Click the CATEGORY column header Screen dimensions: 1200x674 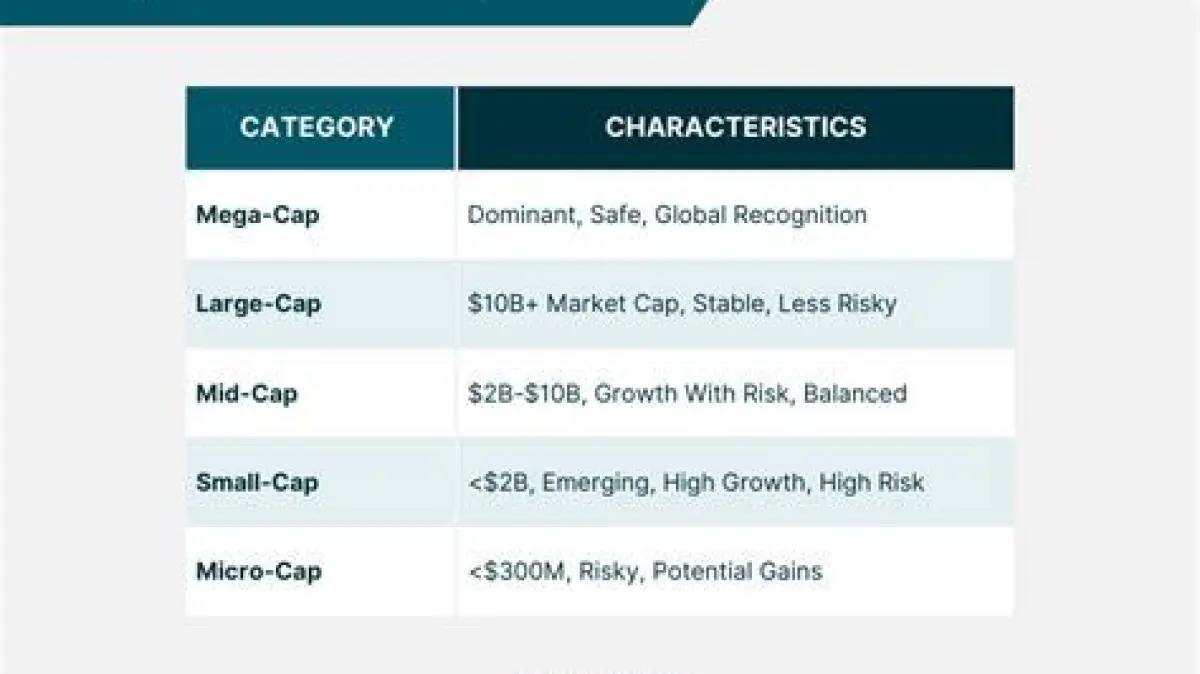coord(317,128)
